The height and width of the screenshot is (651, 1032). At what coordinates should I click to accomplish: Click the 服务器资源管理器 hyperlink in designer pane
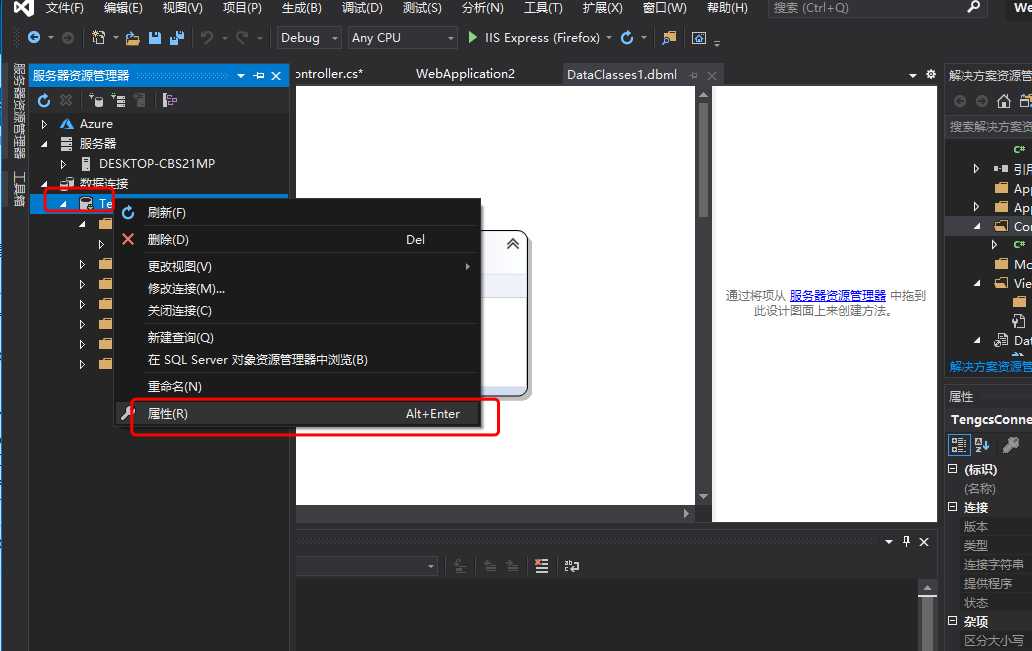[837, 296]
